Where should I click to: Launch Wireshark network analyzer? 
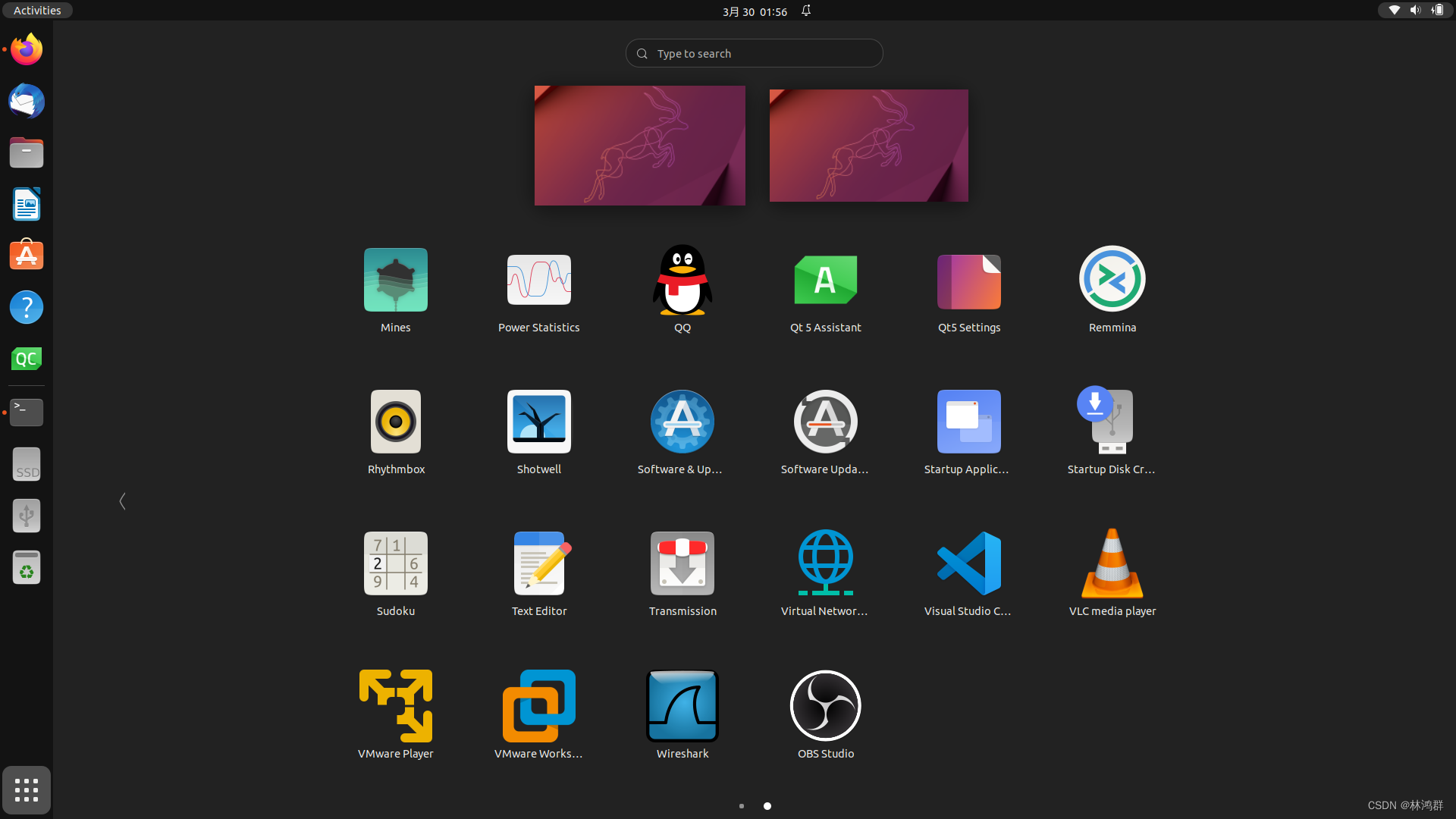pos(682,716)
